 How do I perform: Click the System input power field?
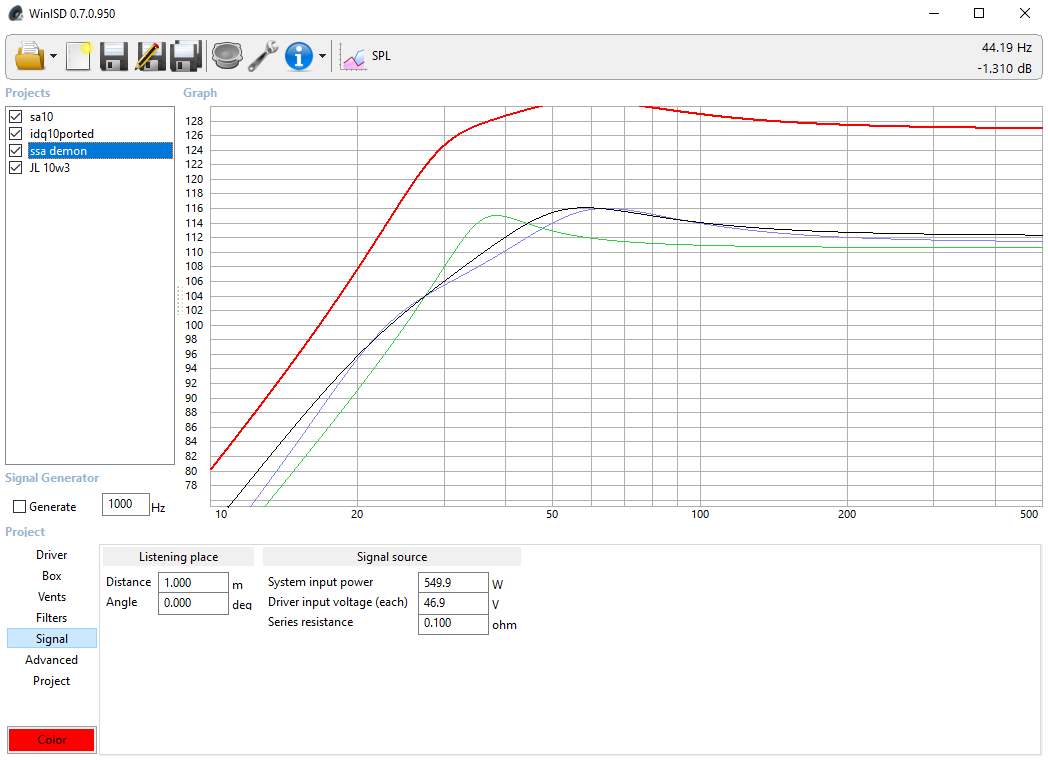tap(453, 583)
